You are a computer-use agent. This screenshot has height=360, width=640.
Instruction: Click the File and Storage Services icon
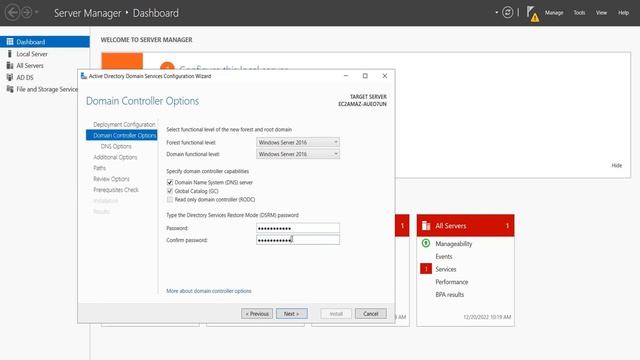[10, 89]
